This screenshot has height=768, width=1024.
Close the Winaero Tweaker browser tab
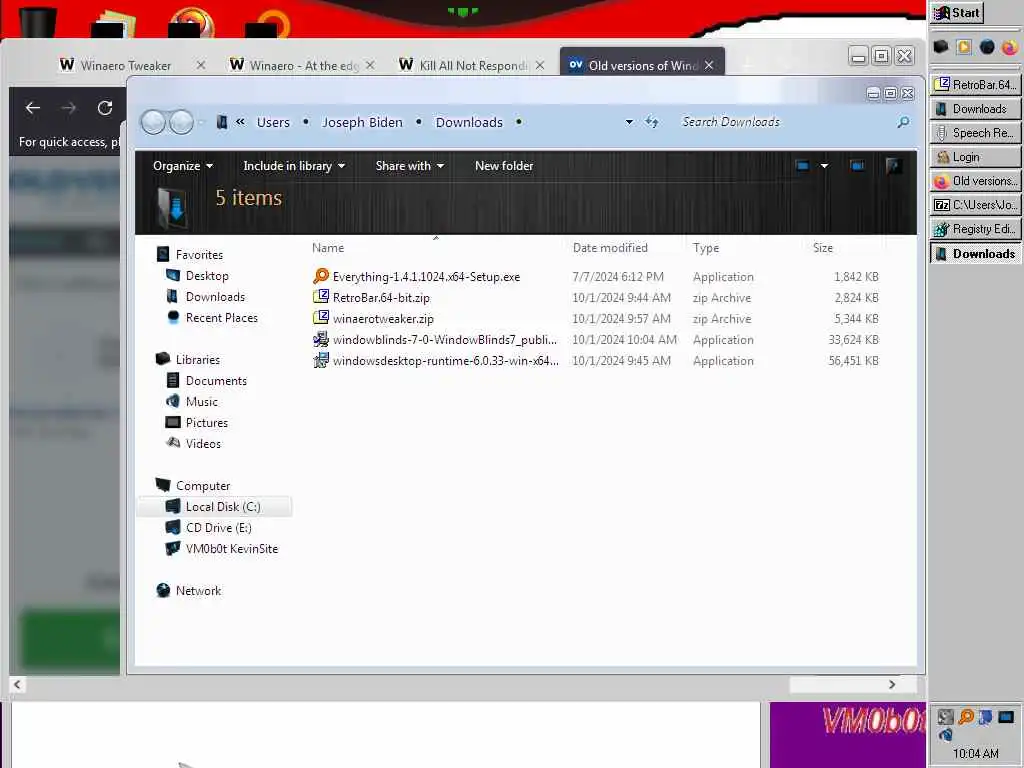pyautogui.click(x=201, y=65)
